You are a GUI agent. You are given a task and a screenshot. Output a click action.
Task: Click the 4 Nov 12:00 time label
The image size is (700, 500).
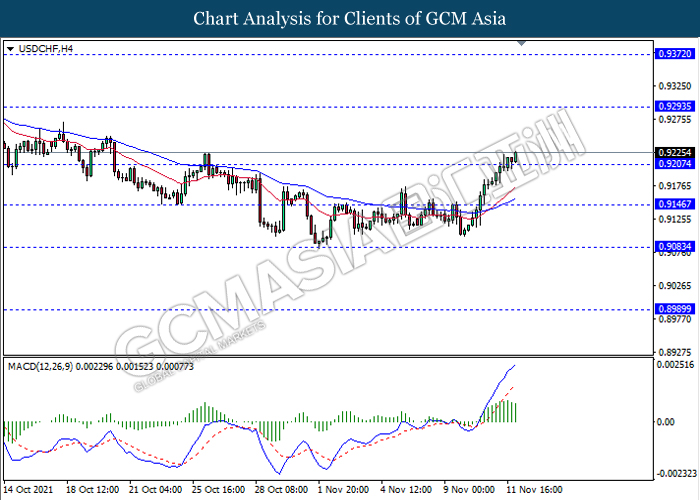click(x=405, y=490)
